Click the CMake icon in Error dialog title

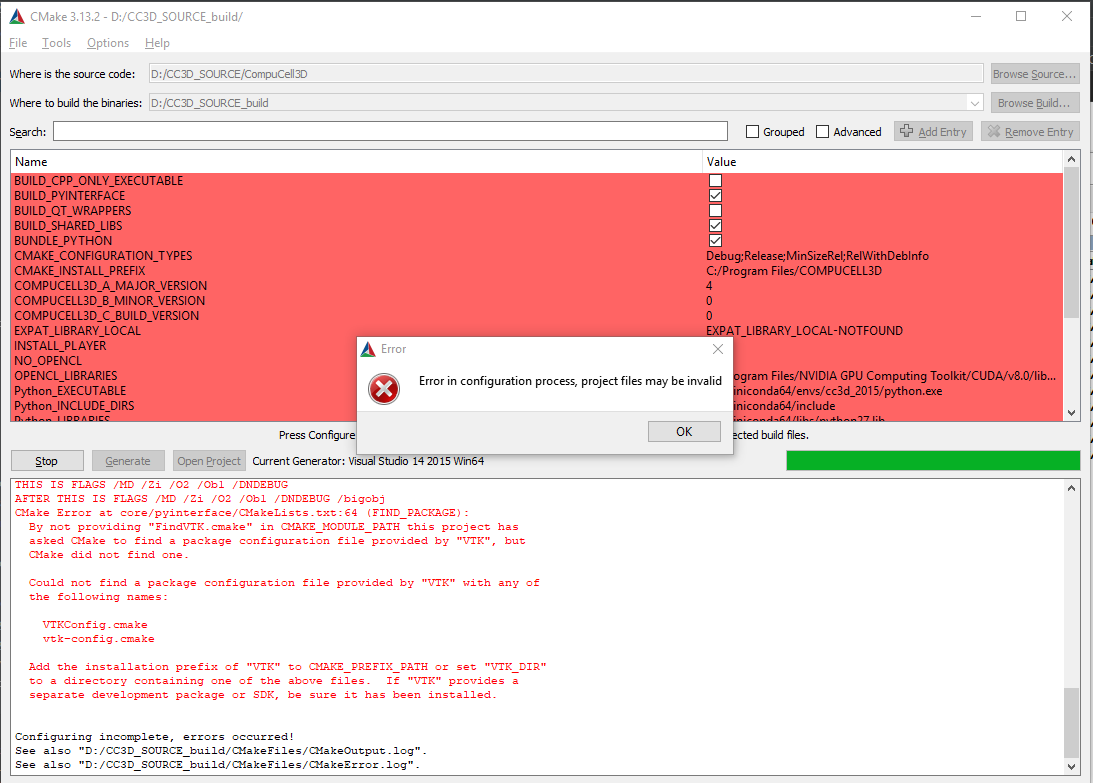[x=369, y=349]
